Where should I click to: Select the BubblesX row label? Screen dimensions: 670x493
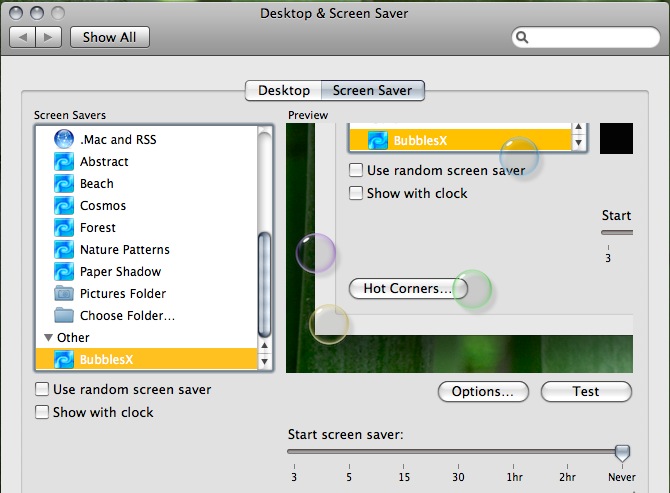(x=106, y=359)
